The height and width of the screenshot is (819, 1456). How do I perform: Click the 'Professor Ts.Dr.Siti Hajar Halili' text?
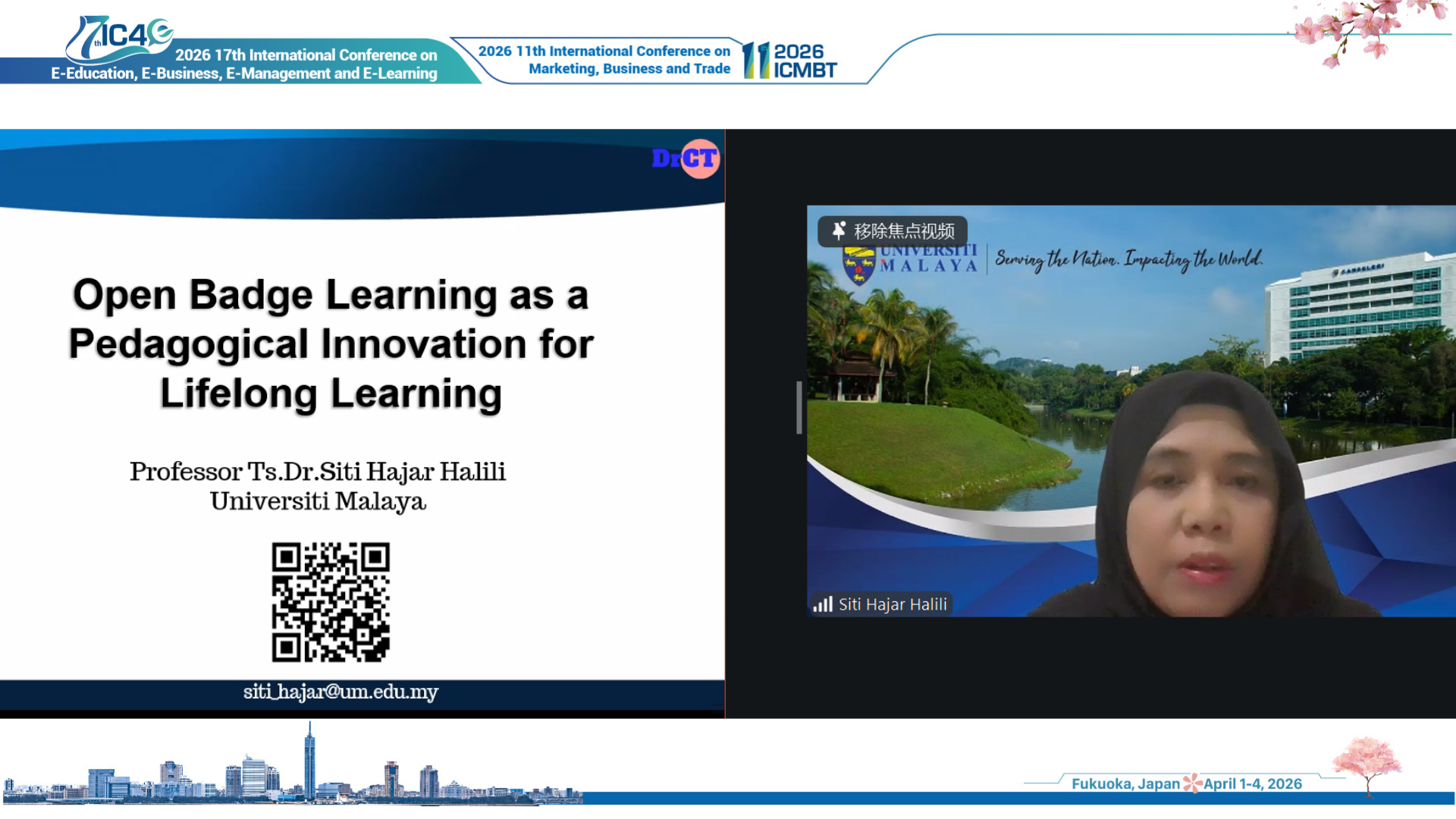pos(318,472)
